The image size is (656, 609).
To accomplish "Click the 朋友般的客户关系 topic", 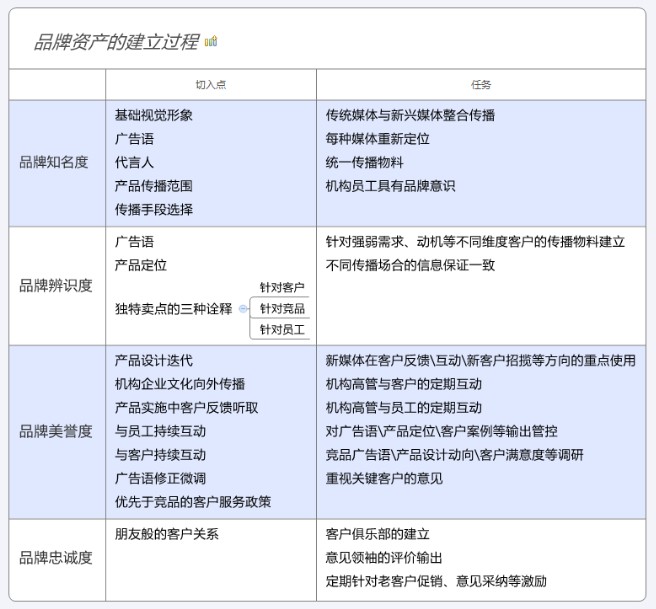I will (166, 534).
